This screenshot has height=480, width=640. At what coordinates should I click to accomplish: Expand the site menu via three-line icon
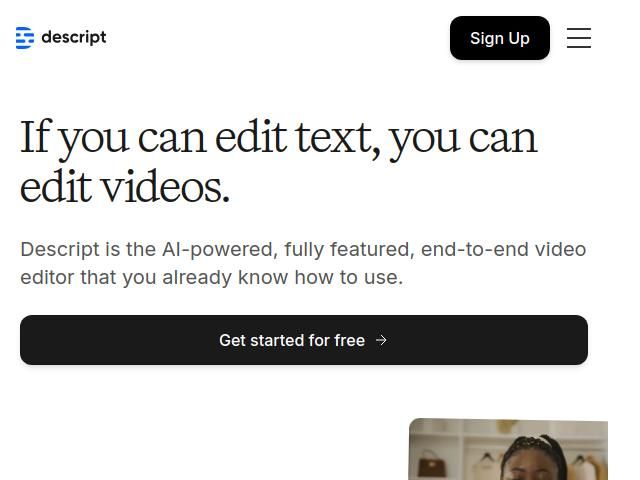pos(579,38)
